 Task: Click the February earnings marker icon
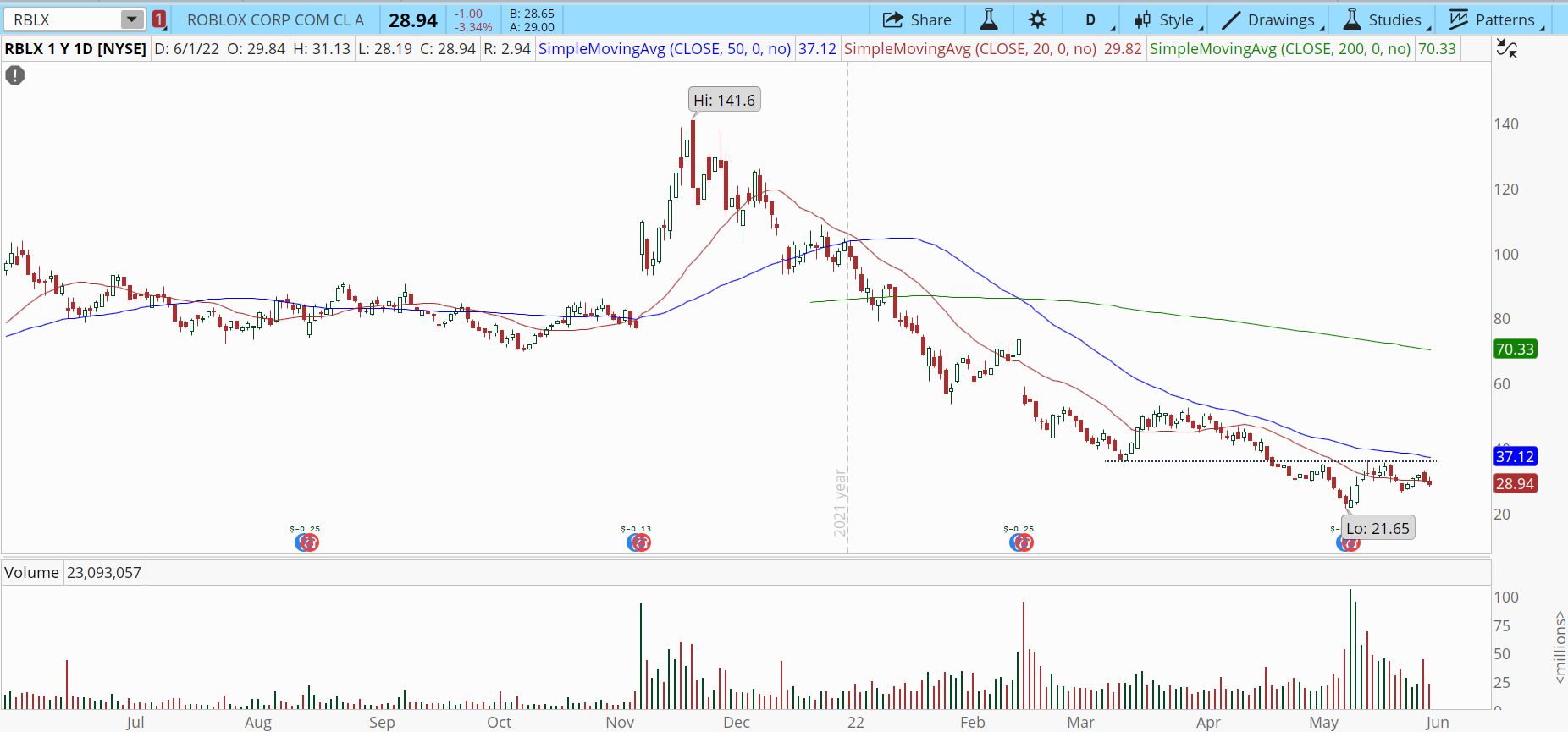point(1021,542)
